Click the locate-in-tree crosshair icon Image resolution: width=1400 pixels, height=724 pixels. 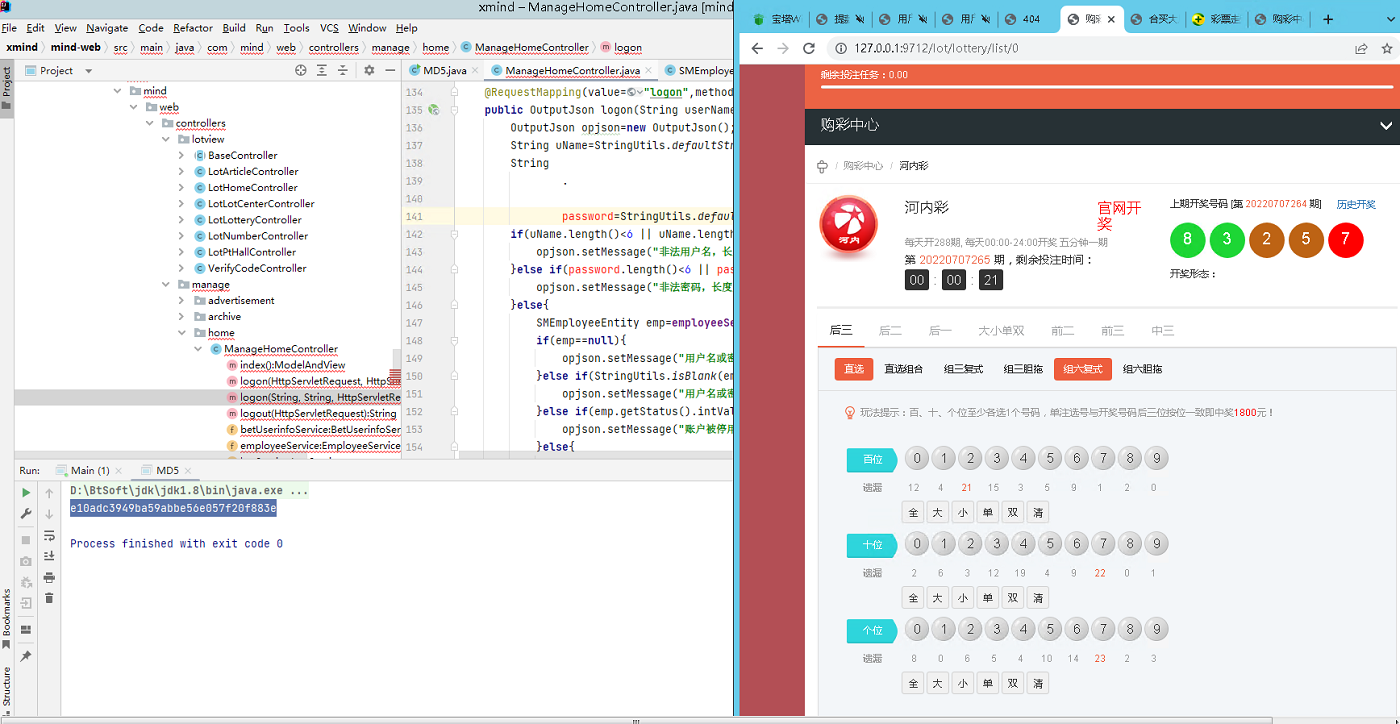tap(301, 70)
